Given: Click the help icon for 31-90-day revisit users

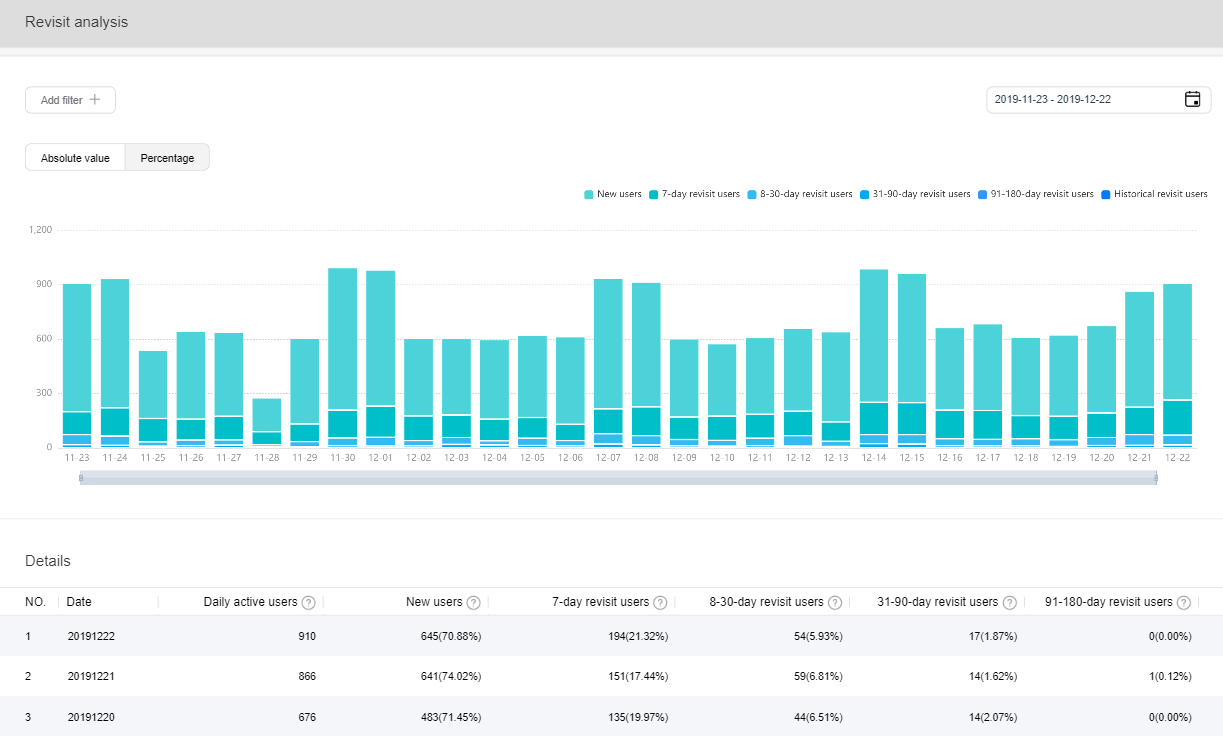Looking at the screenshot, I should (1010, 602).
